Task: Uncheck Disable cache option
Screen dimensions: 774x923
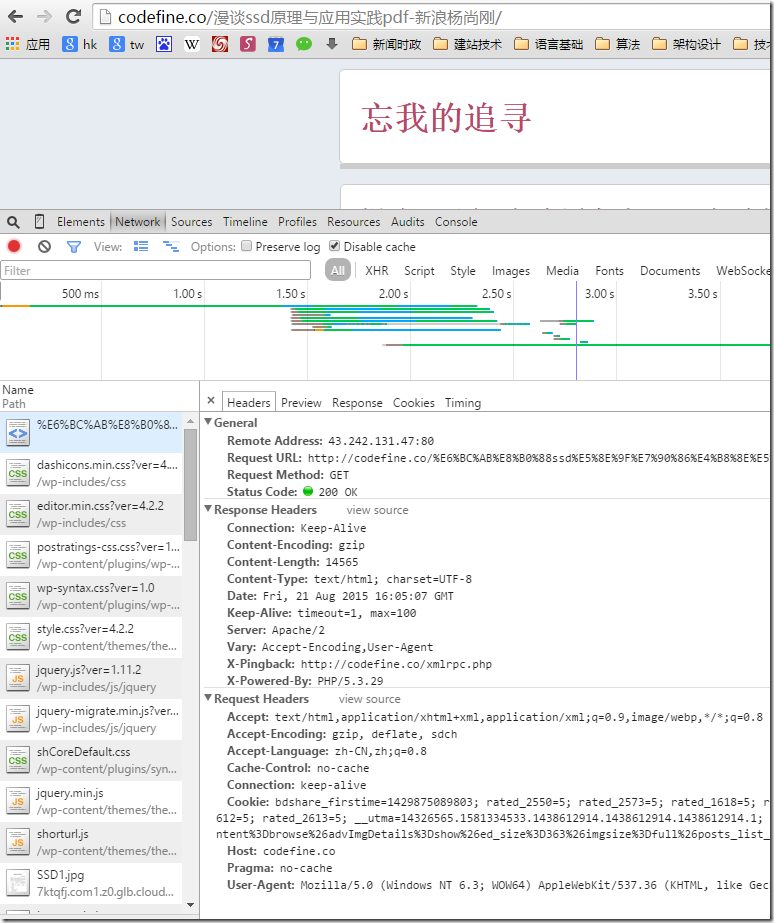Action: (335, 247)
